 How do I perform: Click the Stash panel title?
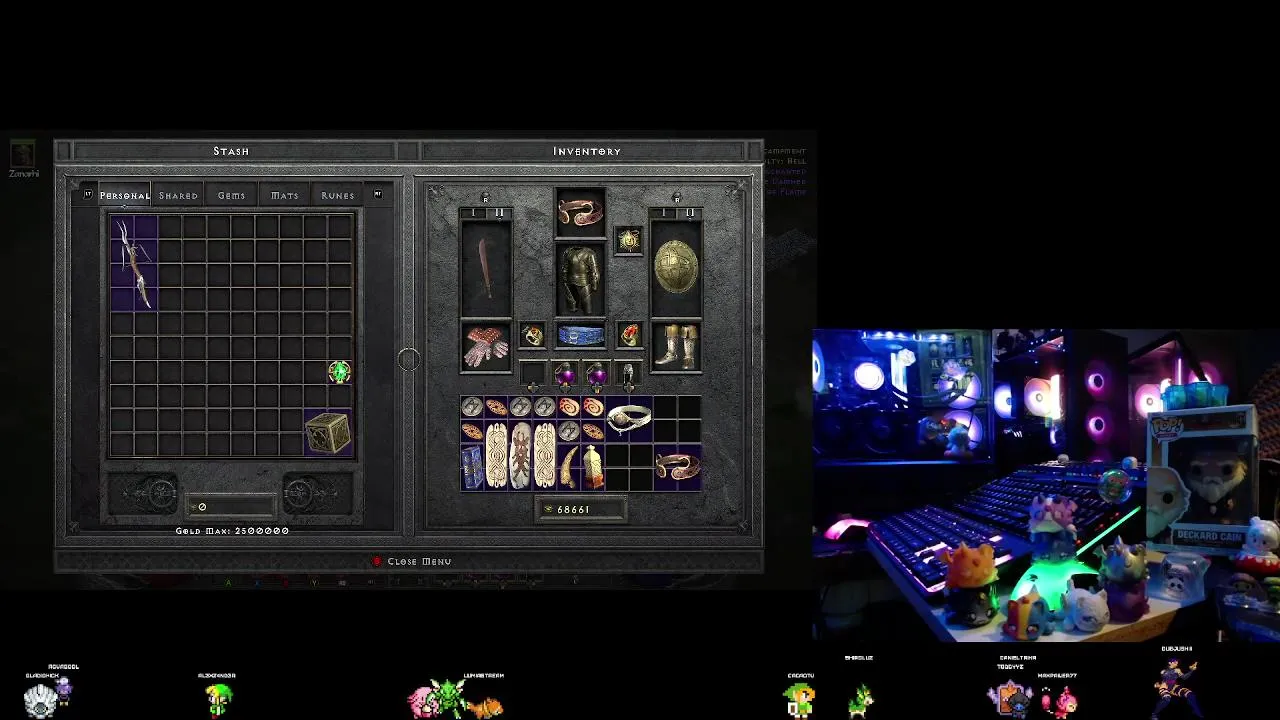click(x=231, y=151)
